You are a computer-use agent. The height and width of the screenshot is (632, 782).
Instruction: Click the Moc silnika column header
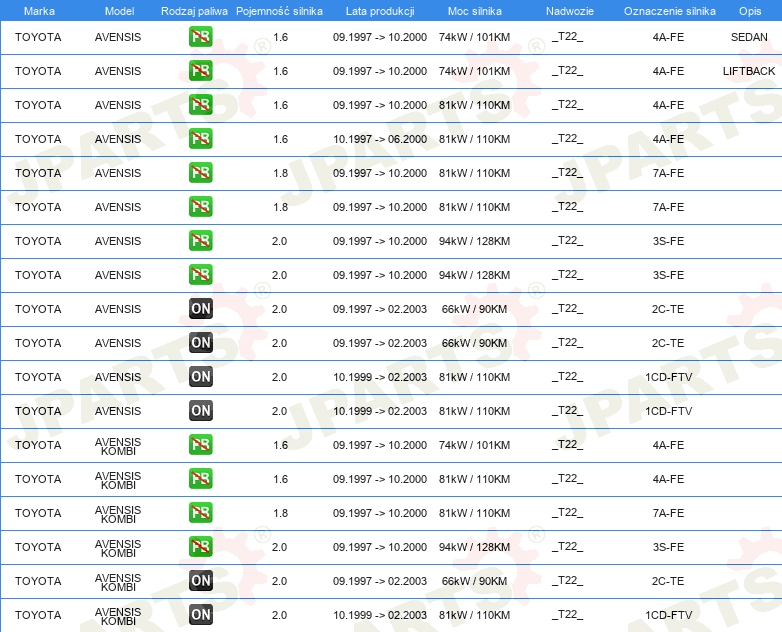pos(475,11)
